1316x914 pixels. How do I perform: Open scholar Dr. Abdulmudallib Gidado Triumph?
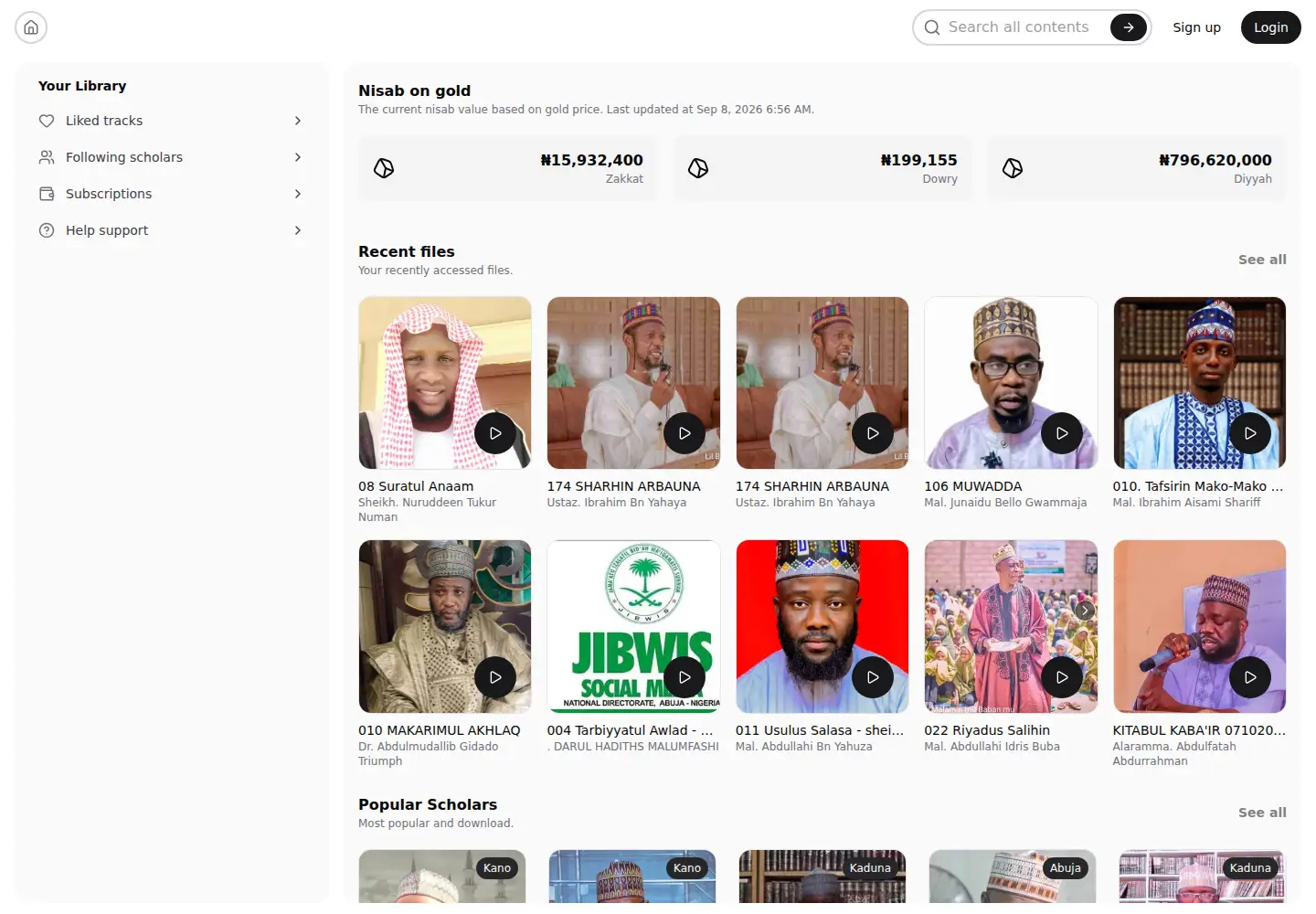(428, 753)
